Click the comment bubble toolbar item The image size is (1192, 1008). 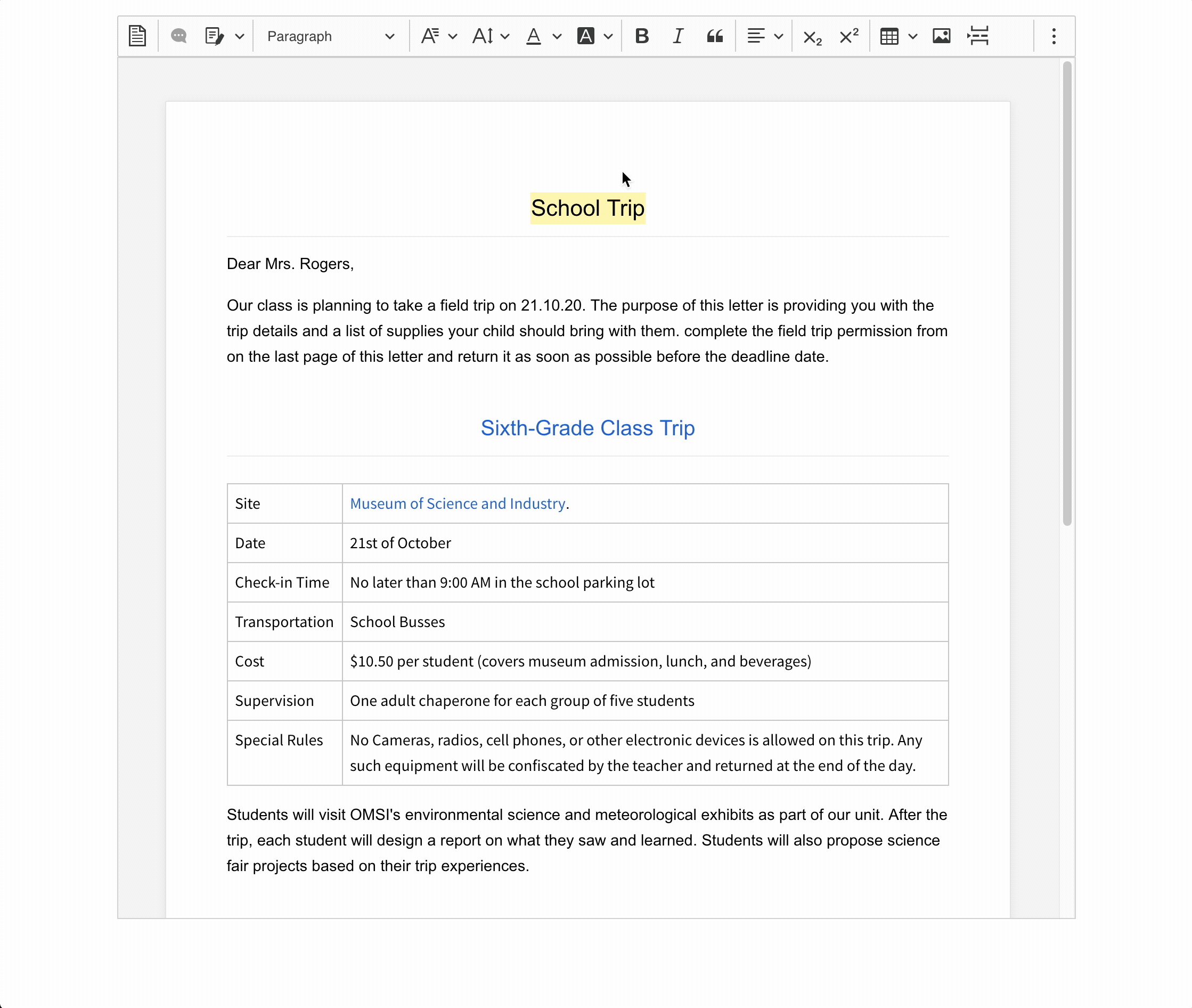178,36
